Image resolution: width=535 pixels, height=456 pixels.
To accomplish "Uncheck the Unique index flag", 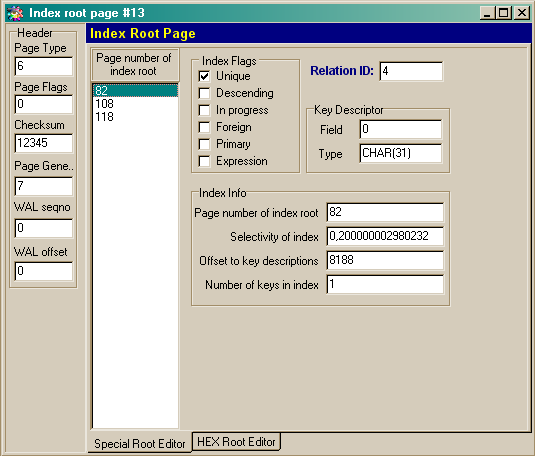I will 204,76.
